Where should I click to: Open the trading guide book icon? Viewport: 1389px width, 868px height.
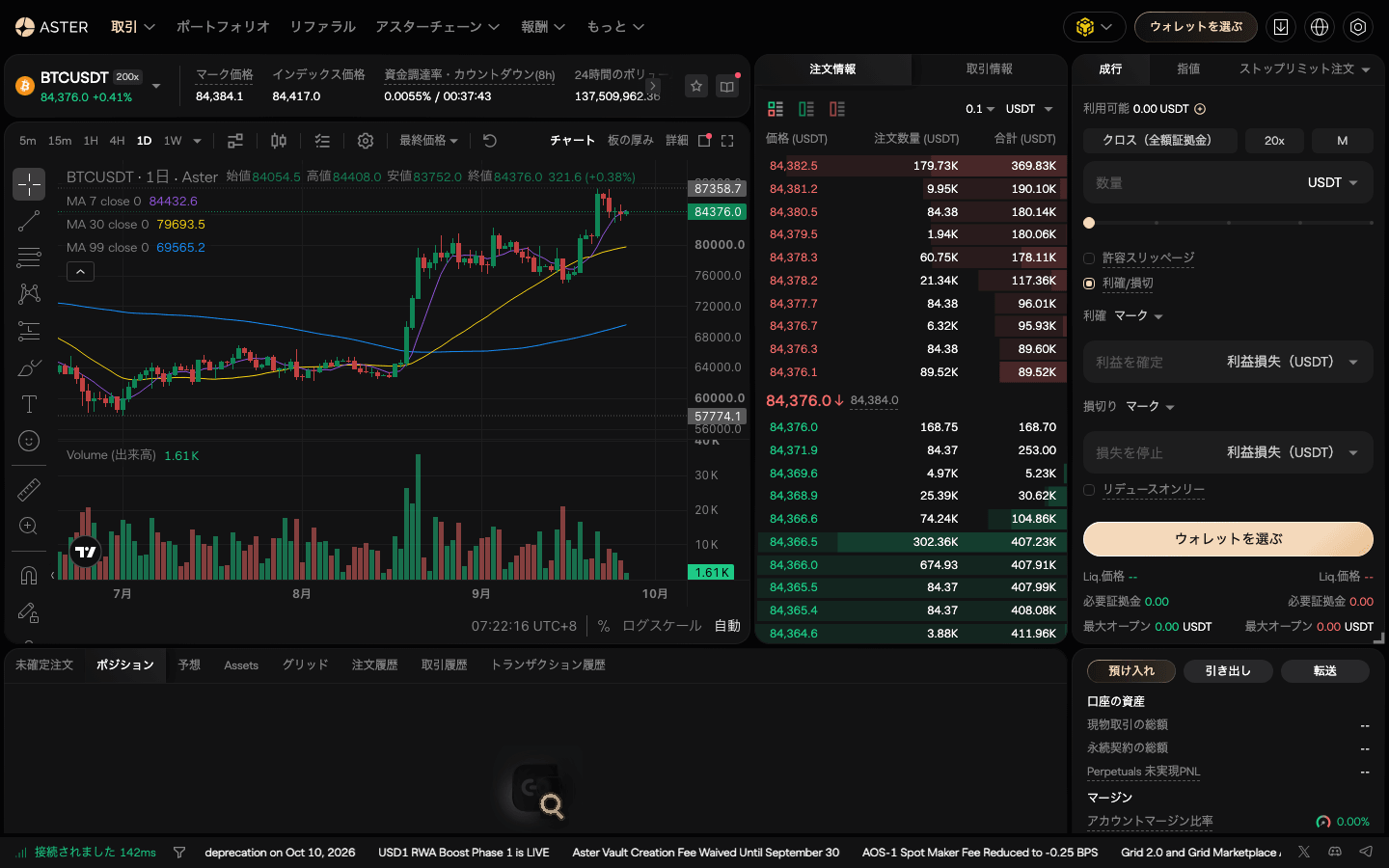point(727,86)
